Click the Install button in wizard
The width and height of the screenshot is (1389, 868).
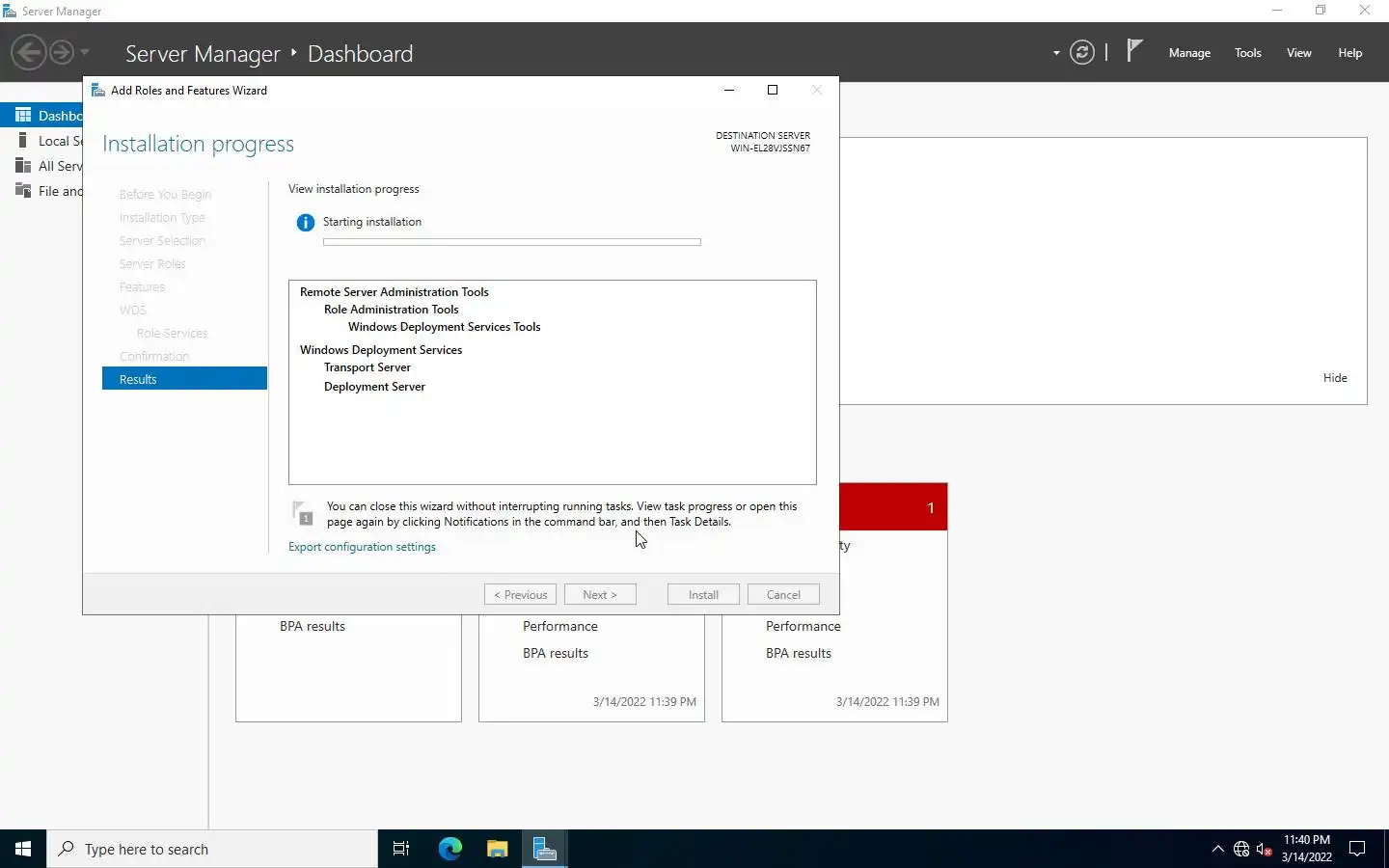[x=703, y=595]
